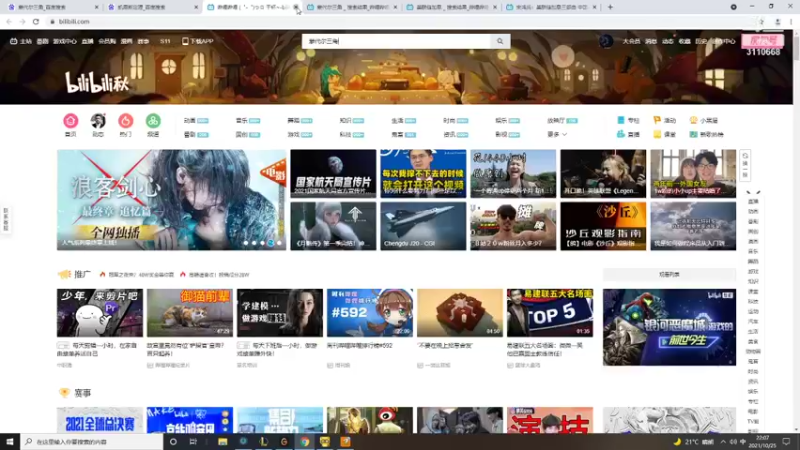The height and width of the screenshot is (450, 800).
Task: Open 下载APP phone icon link
Action: (197, 41)
